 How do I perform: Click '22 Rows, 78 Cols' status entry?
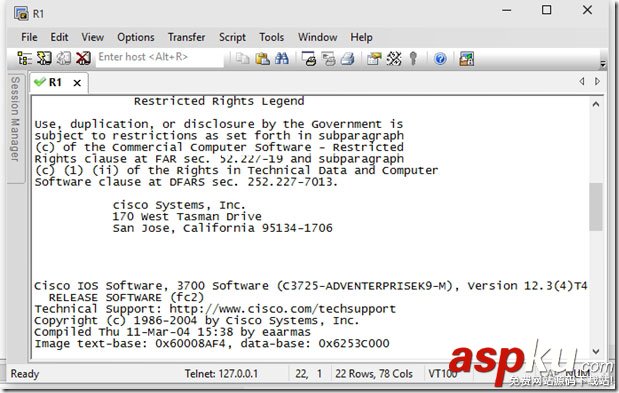tap(374, 374)
